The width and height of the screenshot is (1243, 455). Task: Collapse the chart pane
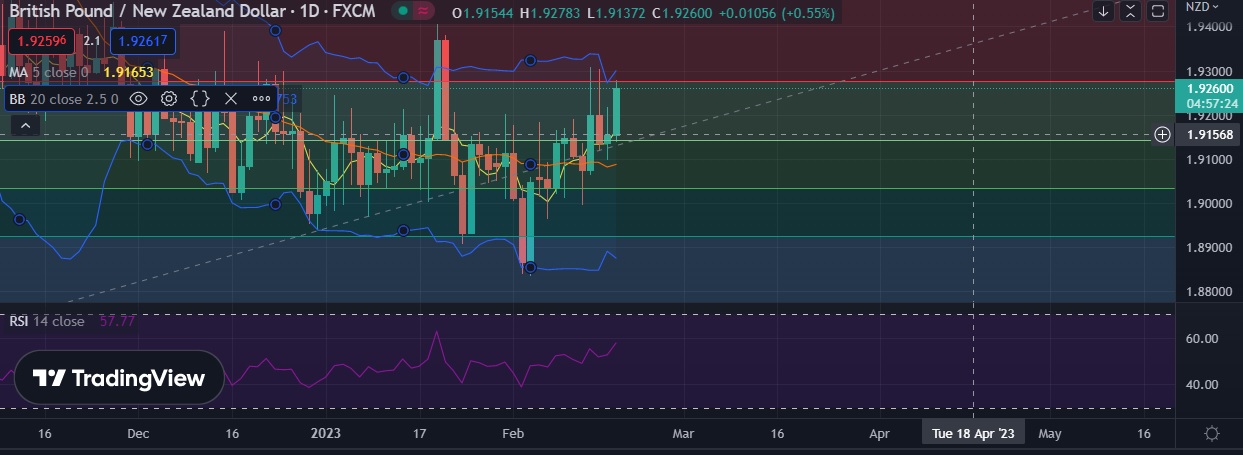1130,12
